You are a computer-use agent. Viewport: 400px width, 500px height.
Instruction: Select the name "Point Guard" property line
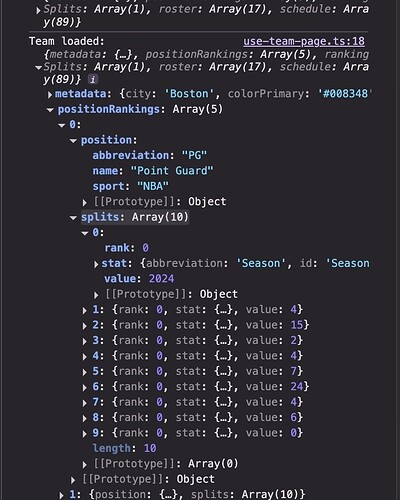point(153,171)
